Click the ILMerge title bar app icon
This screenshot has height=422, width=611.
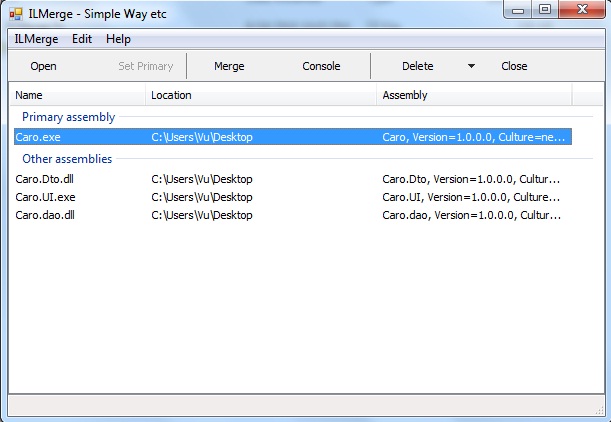tap(16, 14)
